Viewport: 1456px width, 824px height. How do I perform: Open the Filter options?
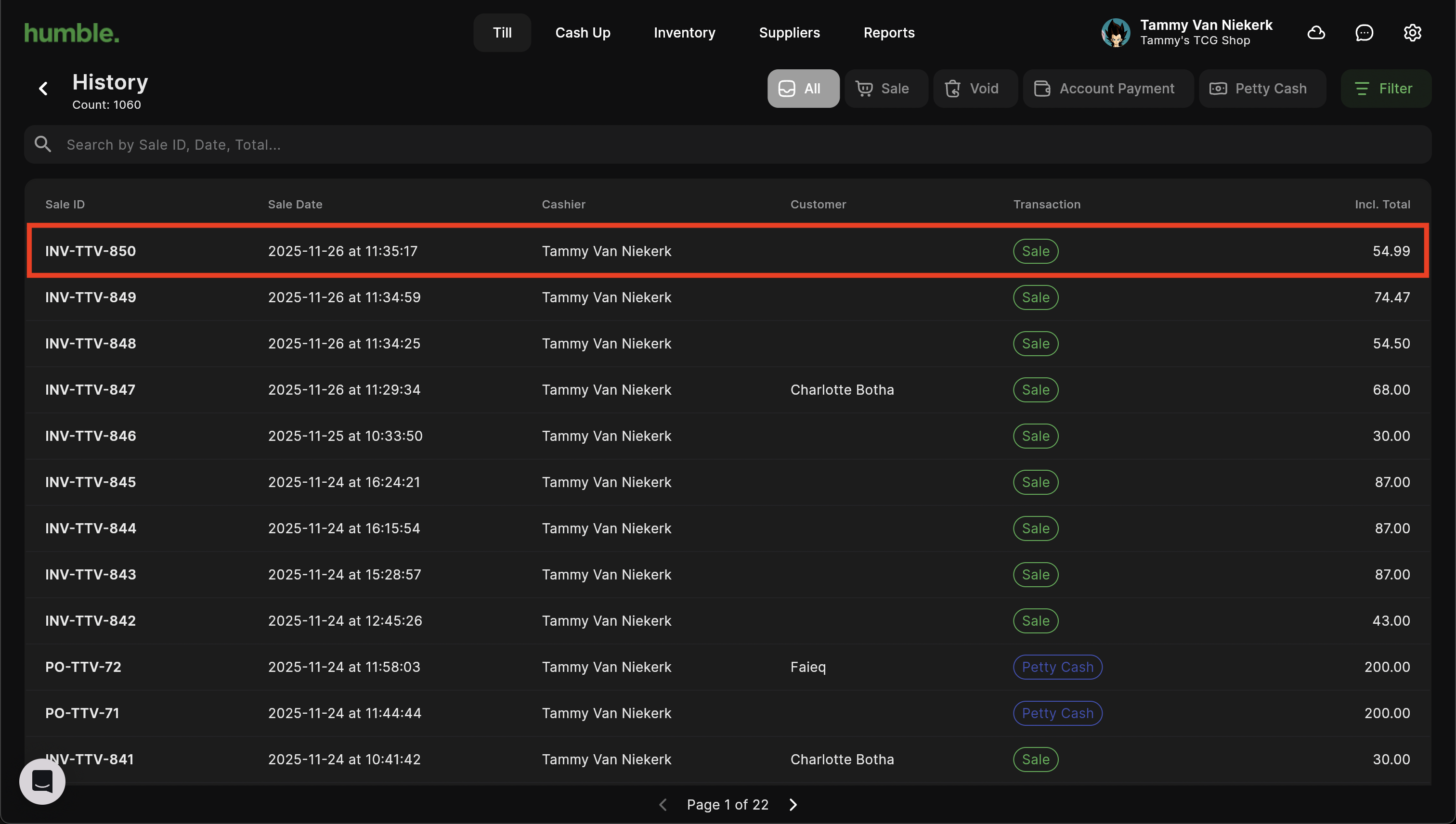click(1385, 89)
